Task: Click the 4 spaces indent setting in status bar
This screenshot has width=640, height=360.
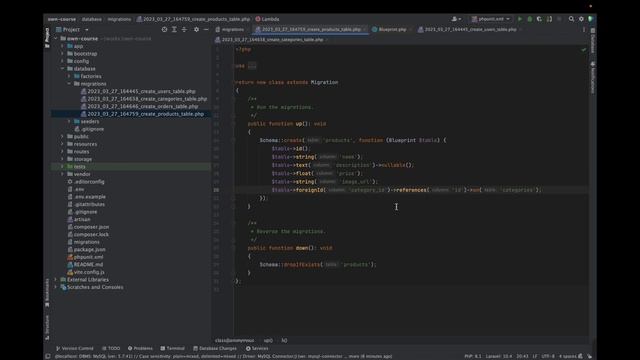Action: click(568, 356)
